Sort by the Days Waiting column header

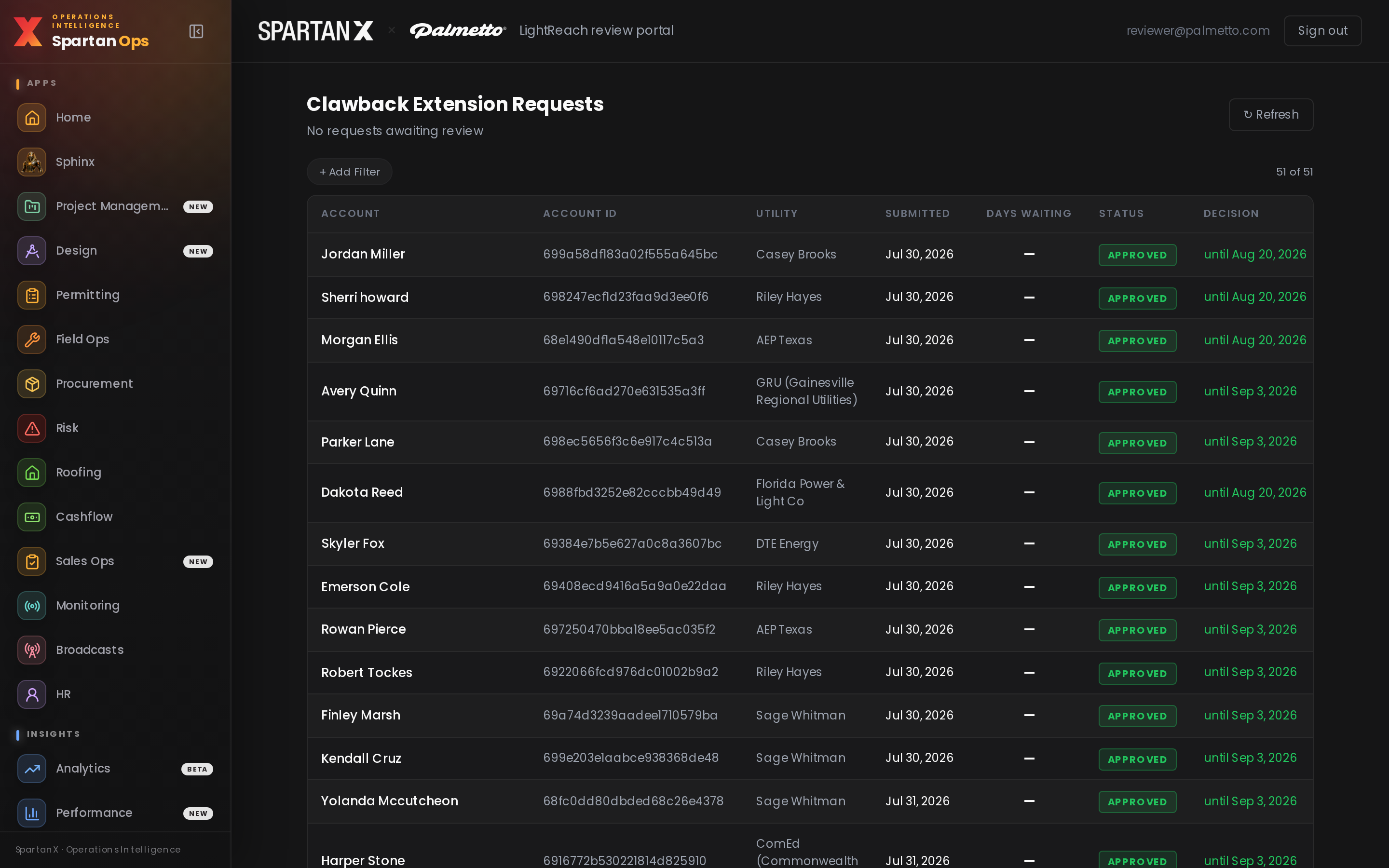pos(1029,214)
